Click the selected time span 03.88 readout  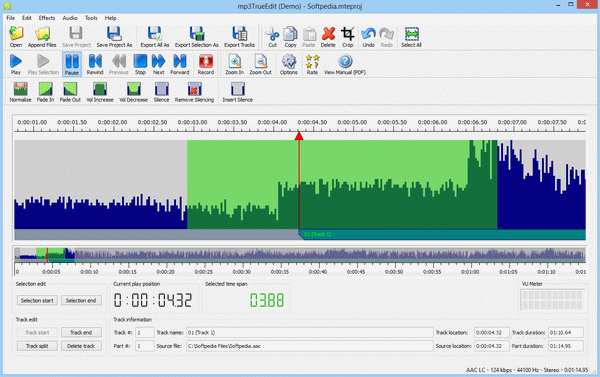(x=267, y=300)
